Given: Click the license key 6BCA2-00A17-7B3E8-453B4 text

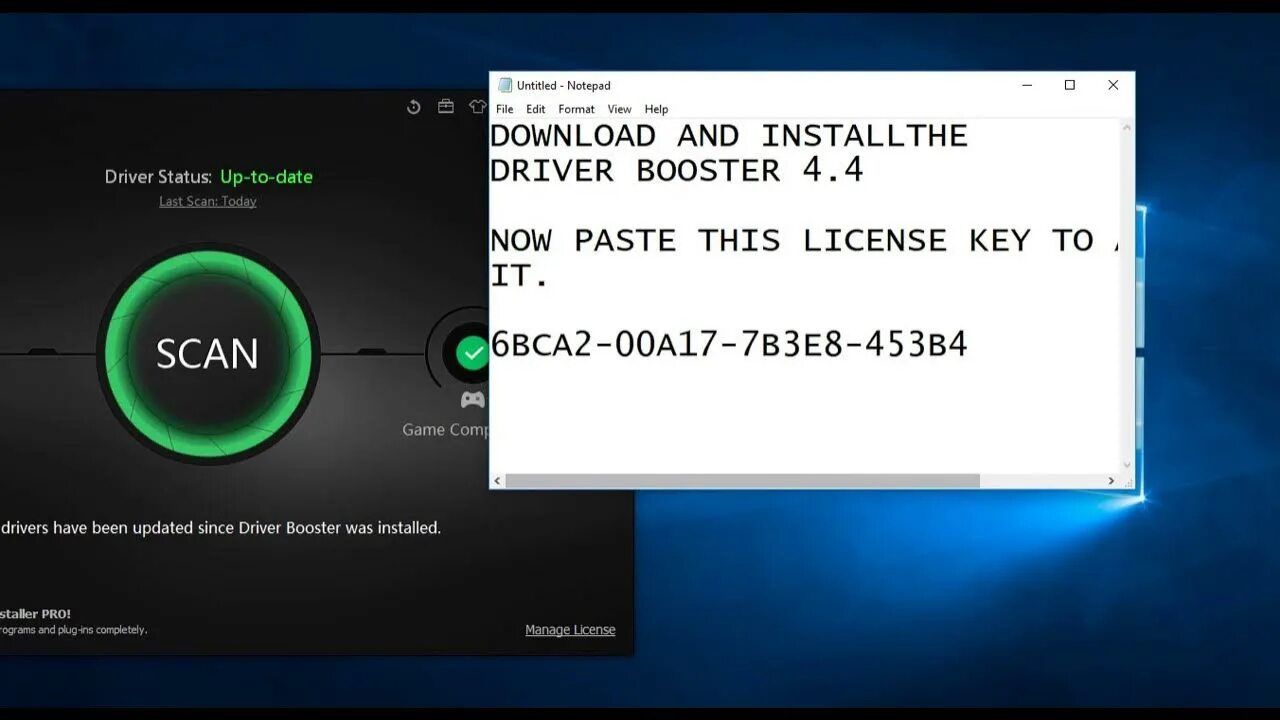Looking at the screenshot, I should 729,345.
